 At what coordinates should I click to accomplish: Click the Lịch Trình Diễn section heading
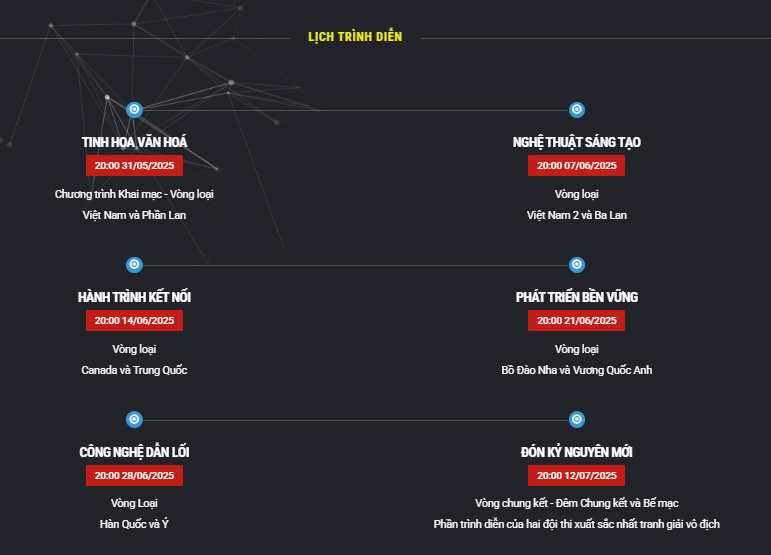(355, 37)
